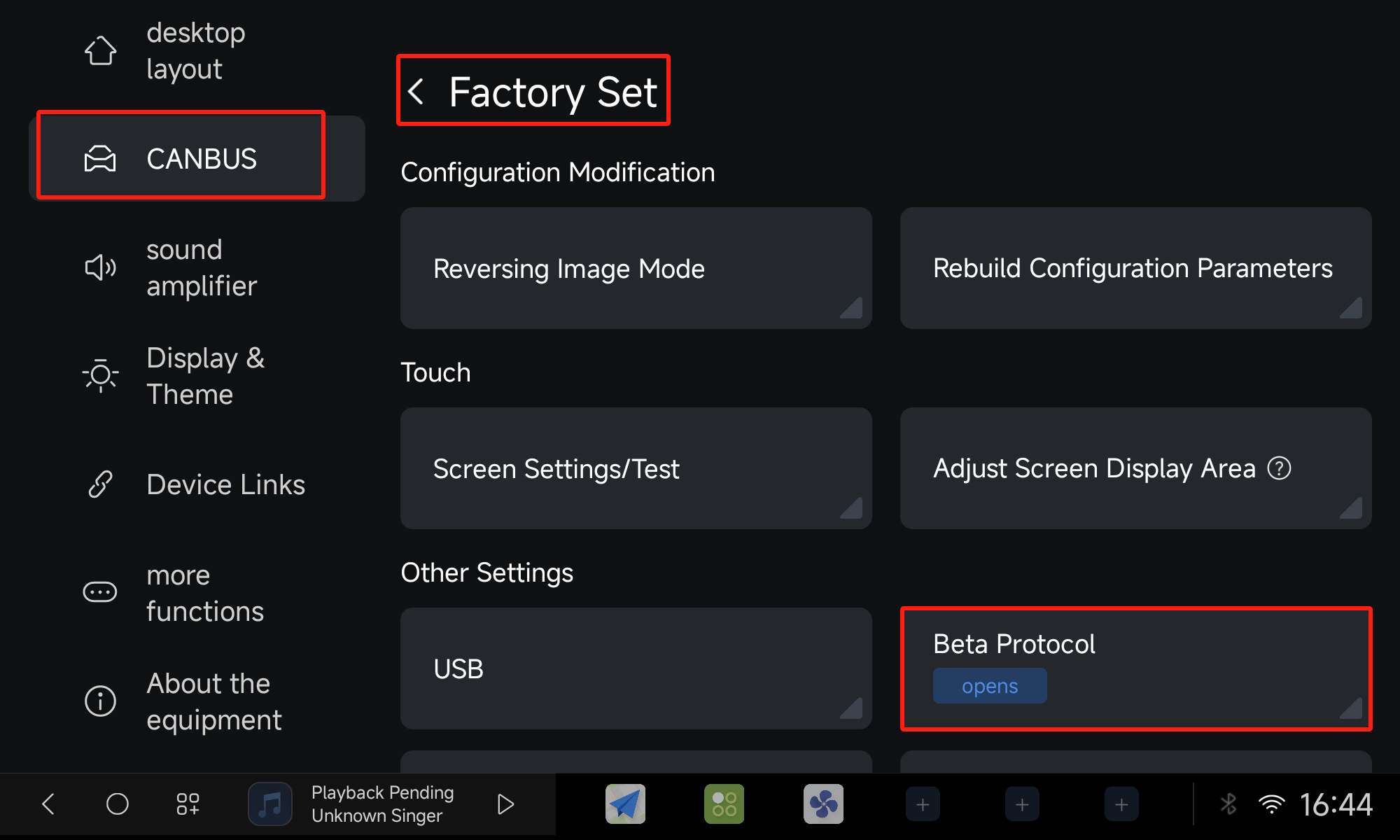Open the music player icon
This screenshot has width=1400, height=840.
click(x=270, y=804)
